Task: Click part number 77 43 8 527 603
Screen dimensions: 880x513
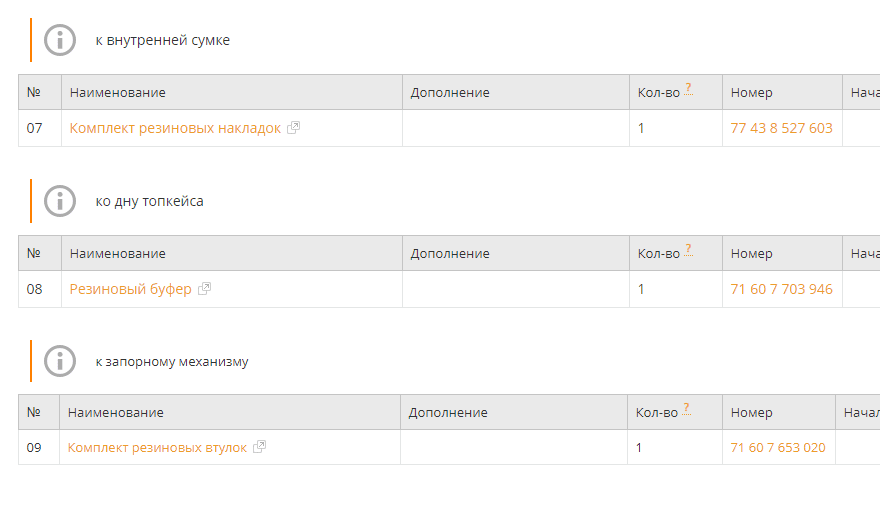Action: 781,128
